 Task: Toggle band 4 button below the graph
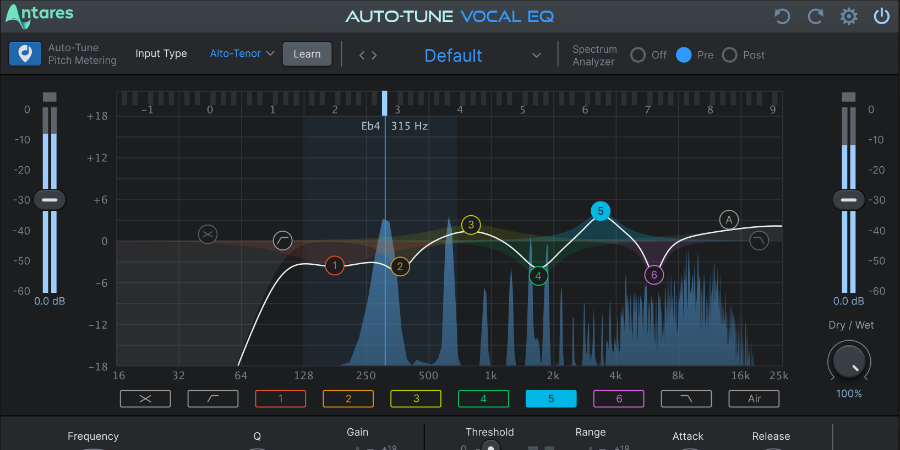(x=483, y=398)
